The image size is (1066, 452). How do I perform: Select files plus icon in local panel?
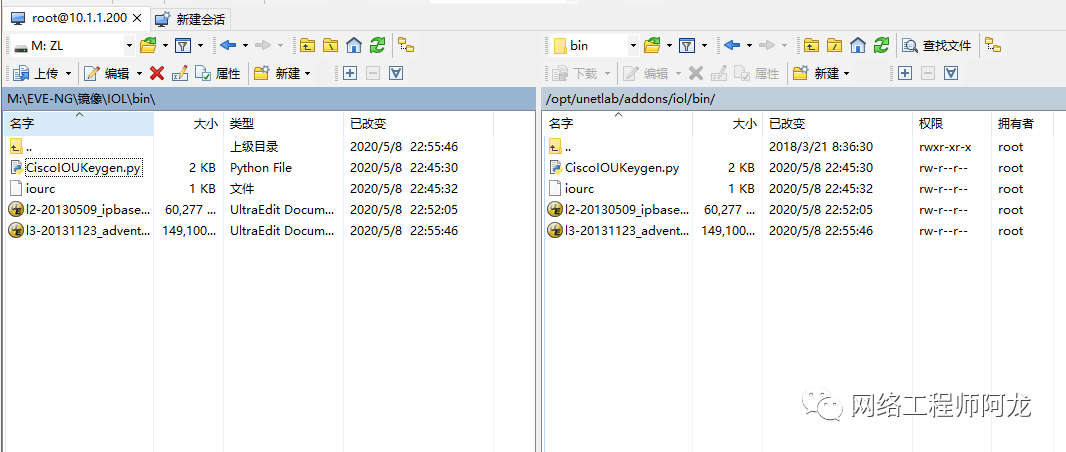tap(350, 73)
